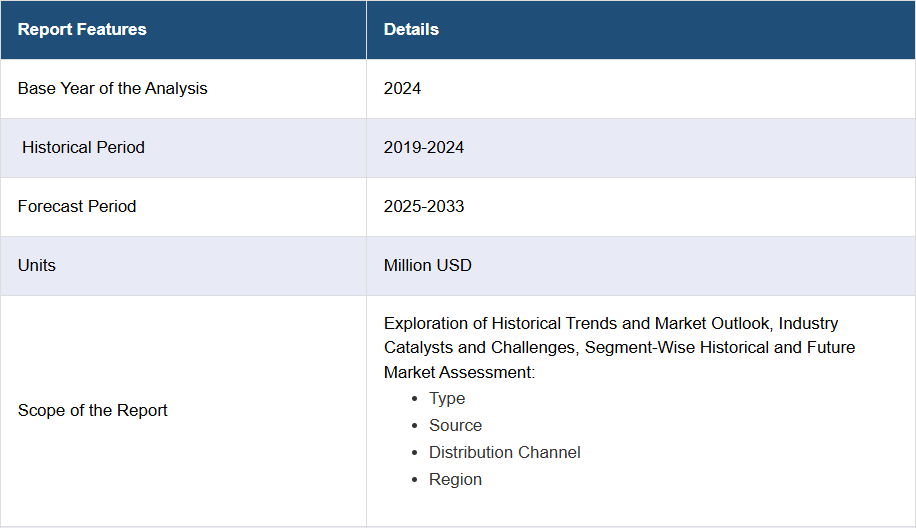
Task: Click the 2024 base year value
Action: pos(402,88)
